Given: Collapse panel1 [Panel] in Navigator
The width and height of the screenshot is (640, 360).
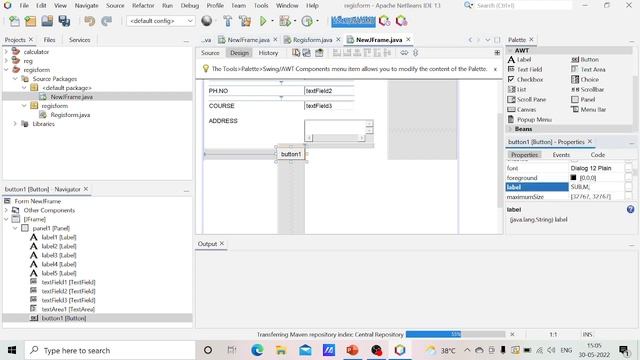Looking at the screenshot, I should click(x=15, y=228).
